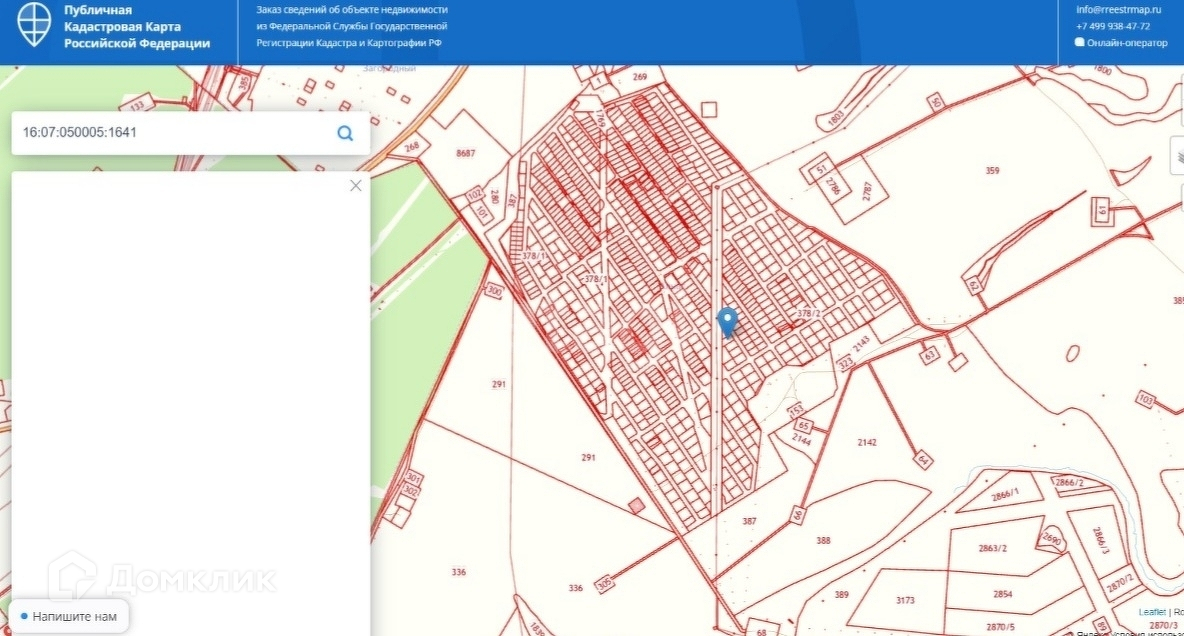The image size is (1184, 636).
Task: Select parcel 2854 on the map
Action: click(x=1003, y=594)
